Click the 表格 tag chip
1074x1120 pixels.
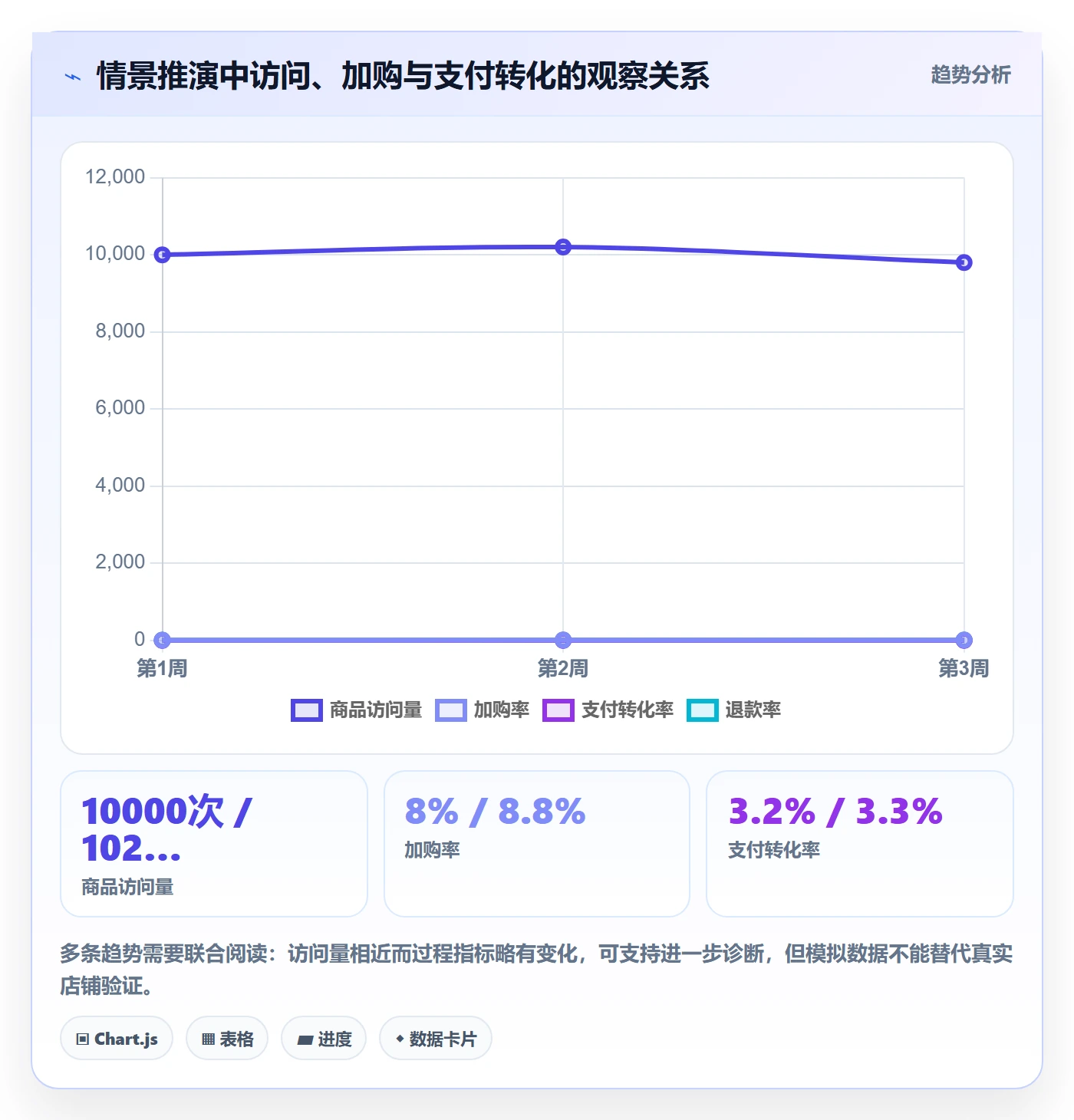click(227, 1039)
